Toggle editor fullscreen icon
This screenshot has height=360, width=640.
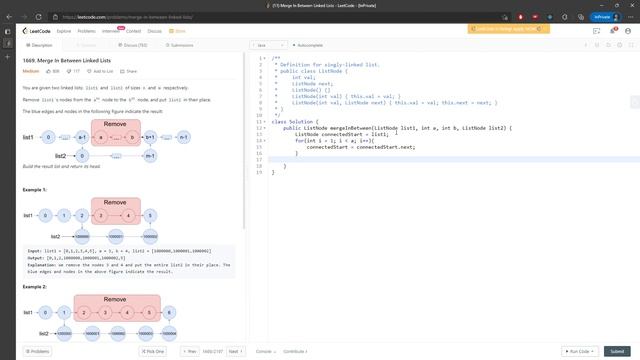[631, 45]
